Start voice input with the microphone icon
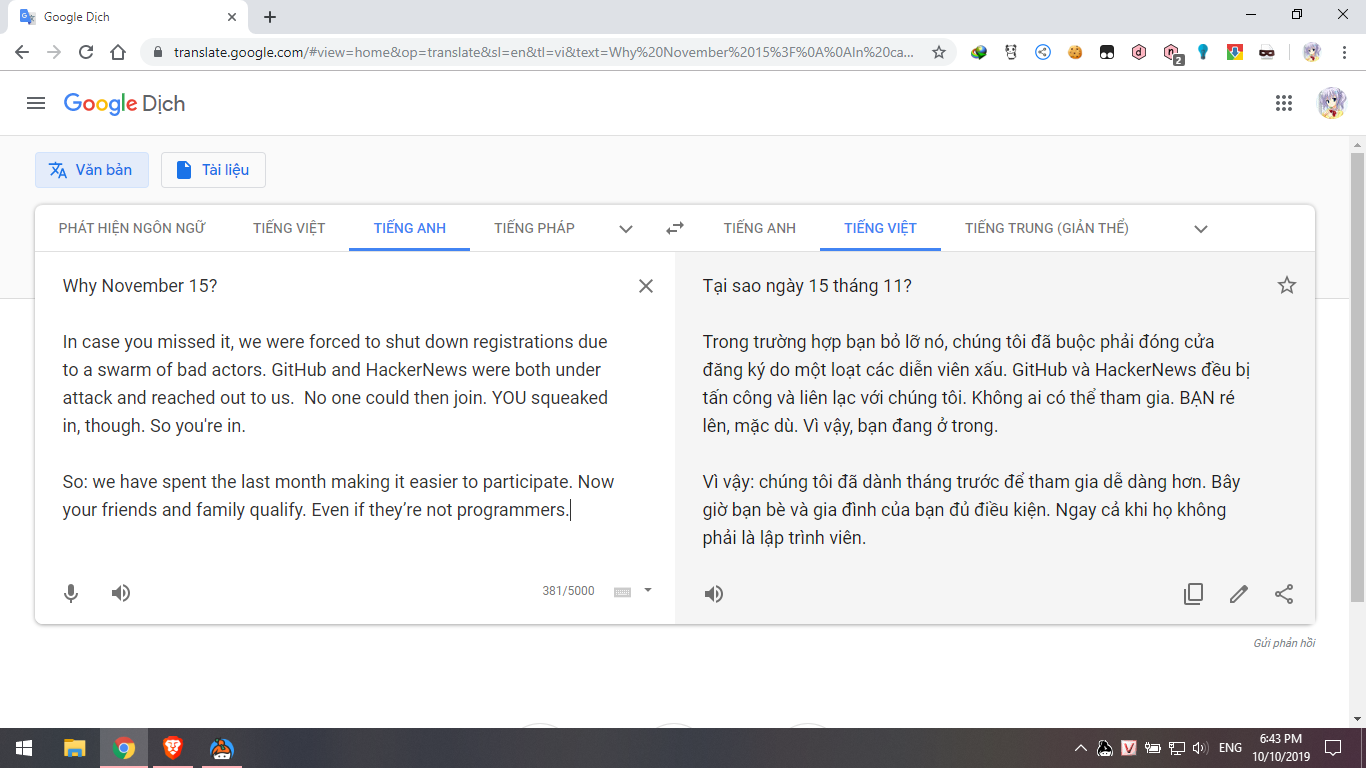The width and height of the screenshot is (1366, 768). click(x=71, y=593)
